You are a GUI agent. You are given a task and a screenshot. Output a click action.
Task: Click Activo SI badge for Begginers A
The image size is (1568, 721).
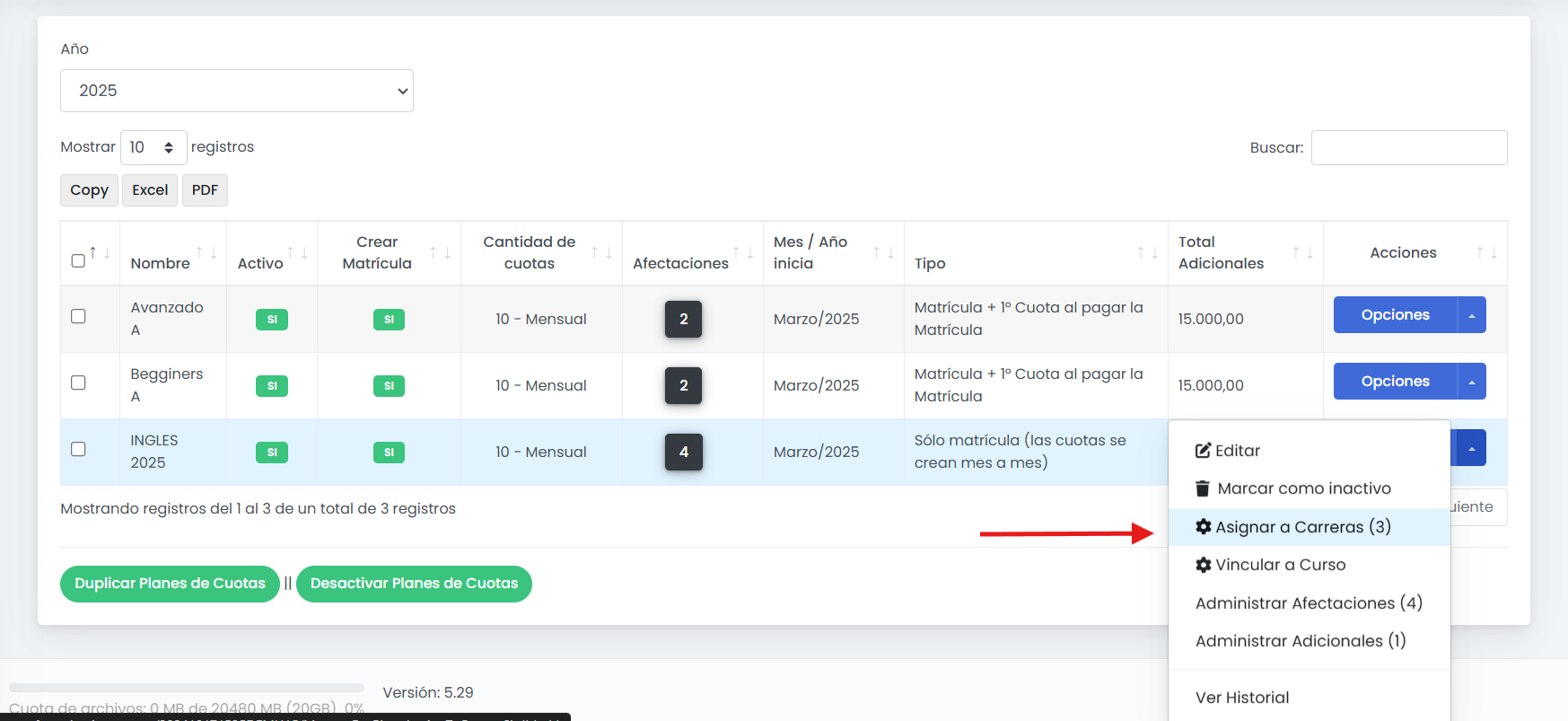272,386
